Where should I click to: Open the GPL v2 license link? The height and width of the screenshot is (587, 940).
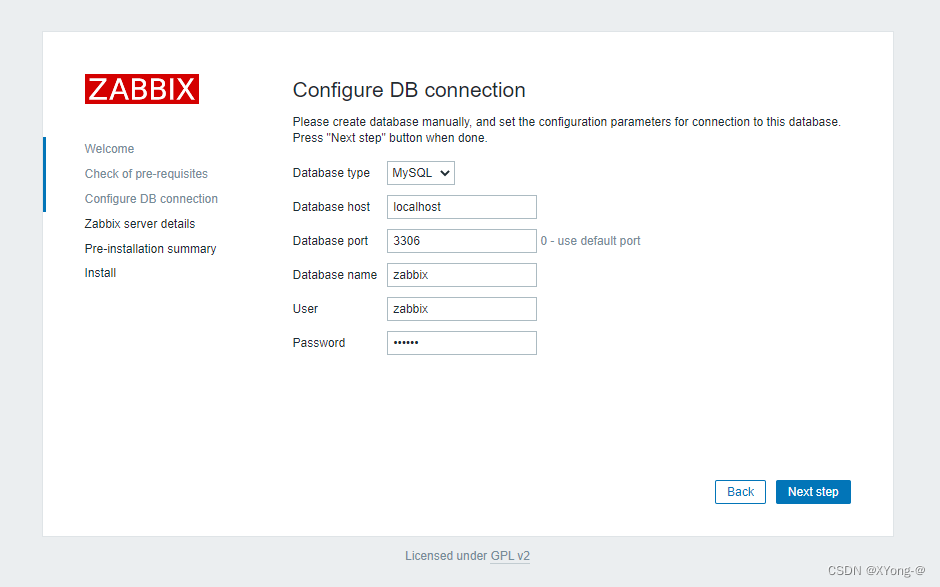click(510, 556)
